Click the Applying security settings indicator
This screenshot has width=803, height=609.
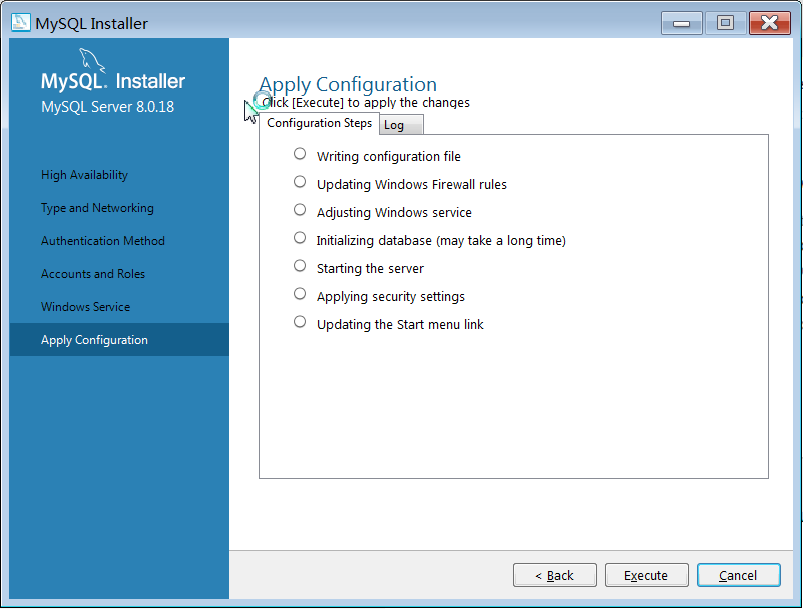click(300, 294)
